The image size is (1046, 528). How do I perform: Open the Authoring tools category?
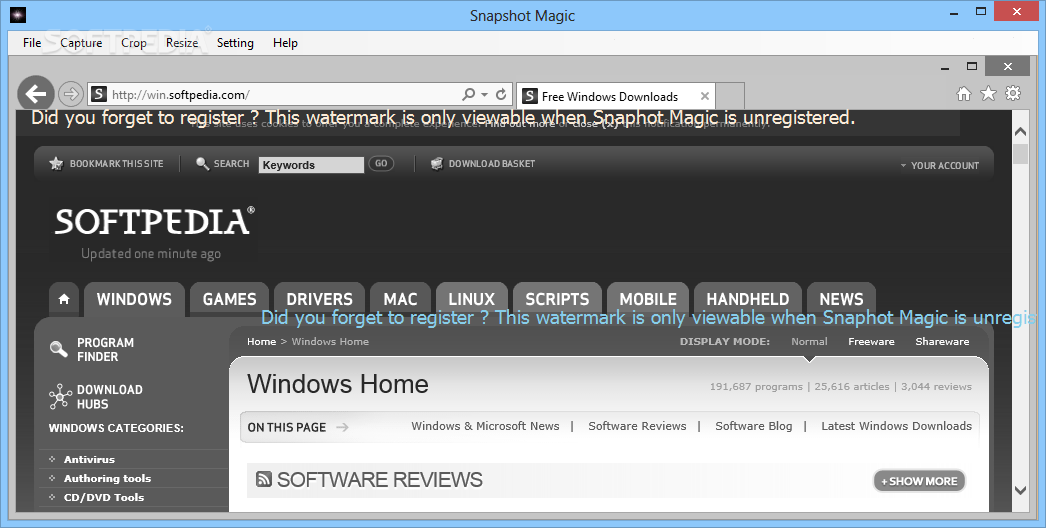107,478
